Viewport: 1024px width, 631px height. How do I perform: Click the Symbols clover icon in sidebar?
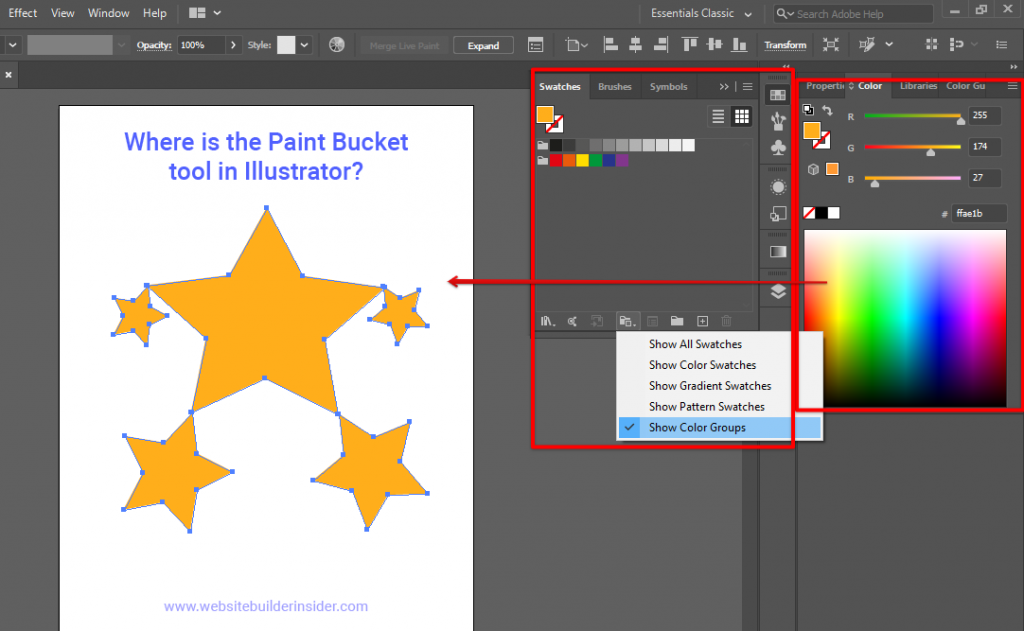[x=778, y=149]
